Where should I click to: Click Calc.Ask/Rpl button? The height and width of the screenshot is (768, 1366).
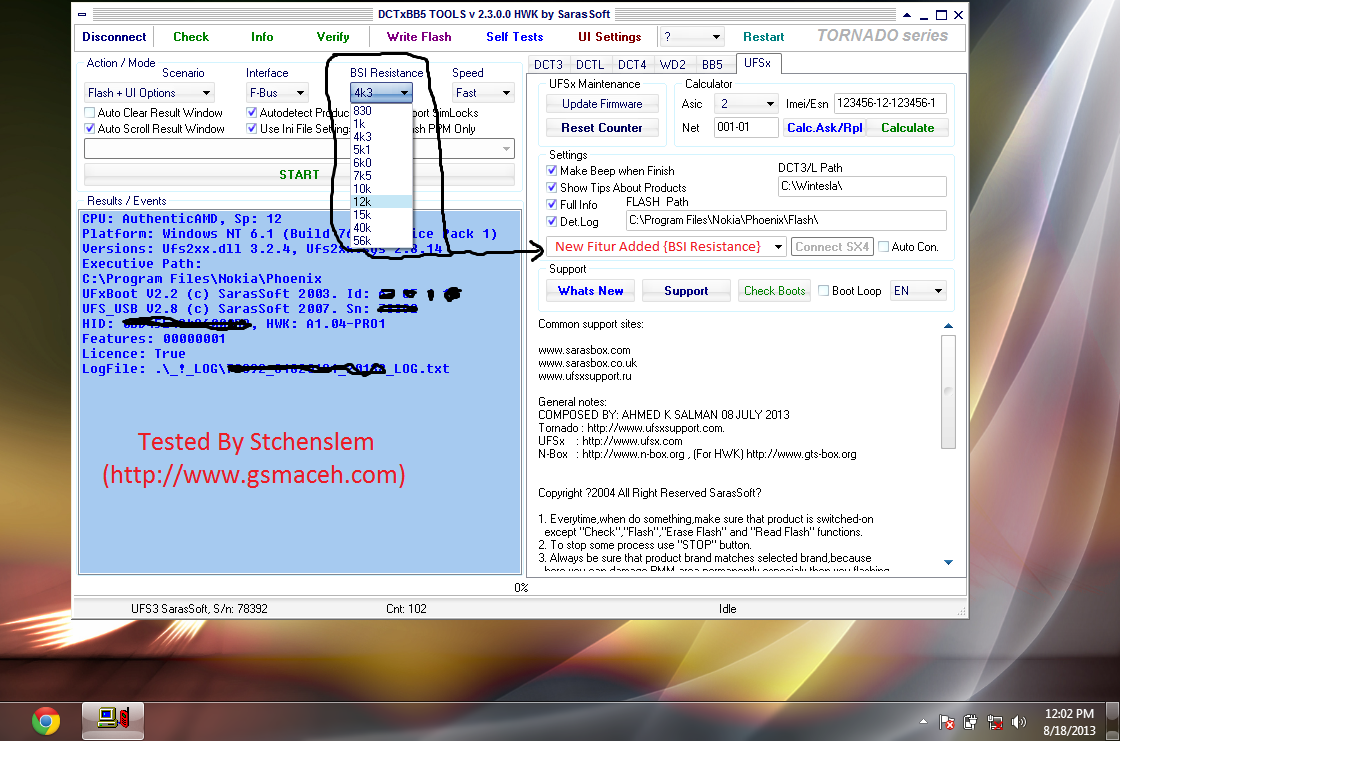pos(824,128)
